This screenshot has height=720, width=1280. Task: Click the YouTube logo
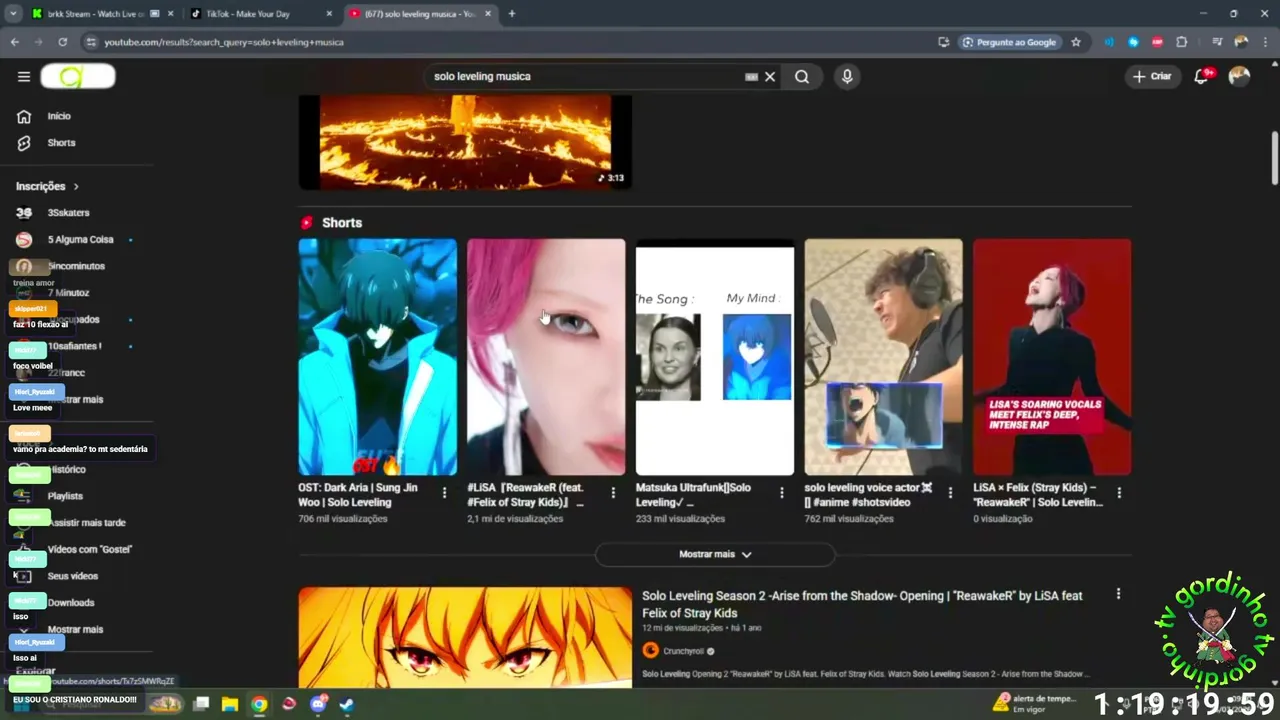pyautogui.click(x=78, y=77)
